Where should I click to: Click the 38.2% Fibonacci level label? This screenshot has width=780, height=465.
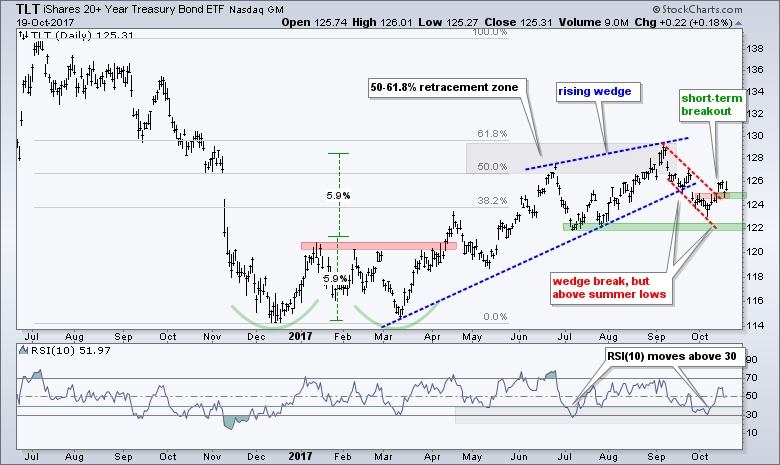(x=492, y=201)
